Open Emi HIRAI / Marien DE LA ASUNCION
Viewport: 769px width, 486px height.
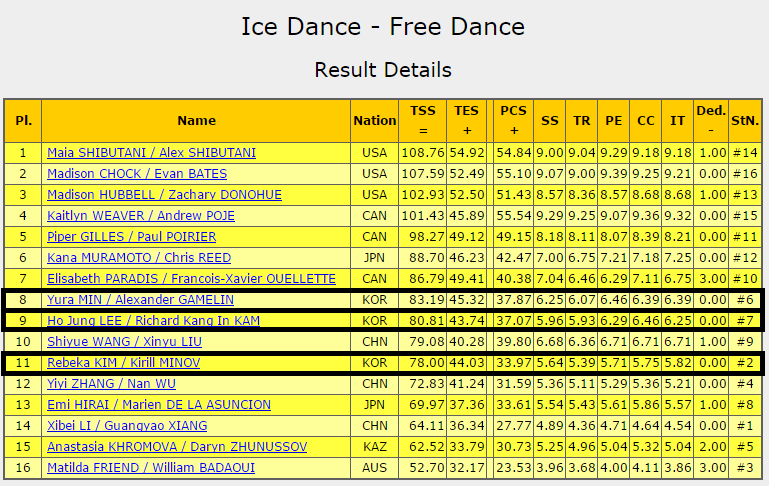click(x=159, y=405)
